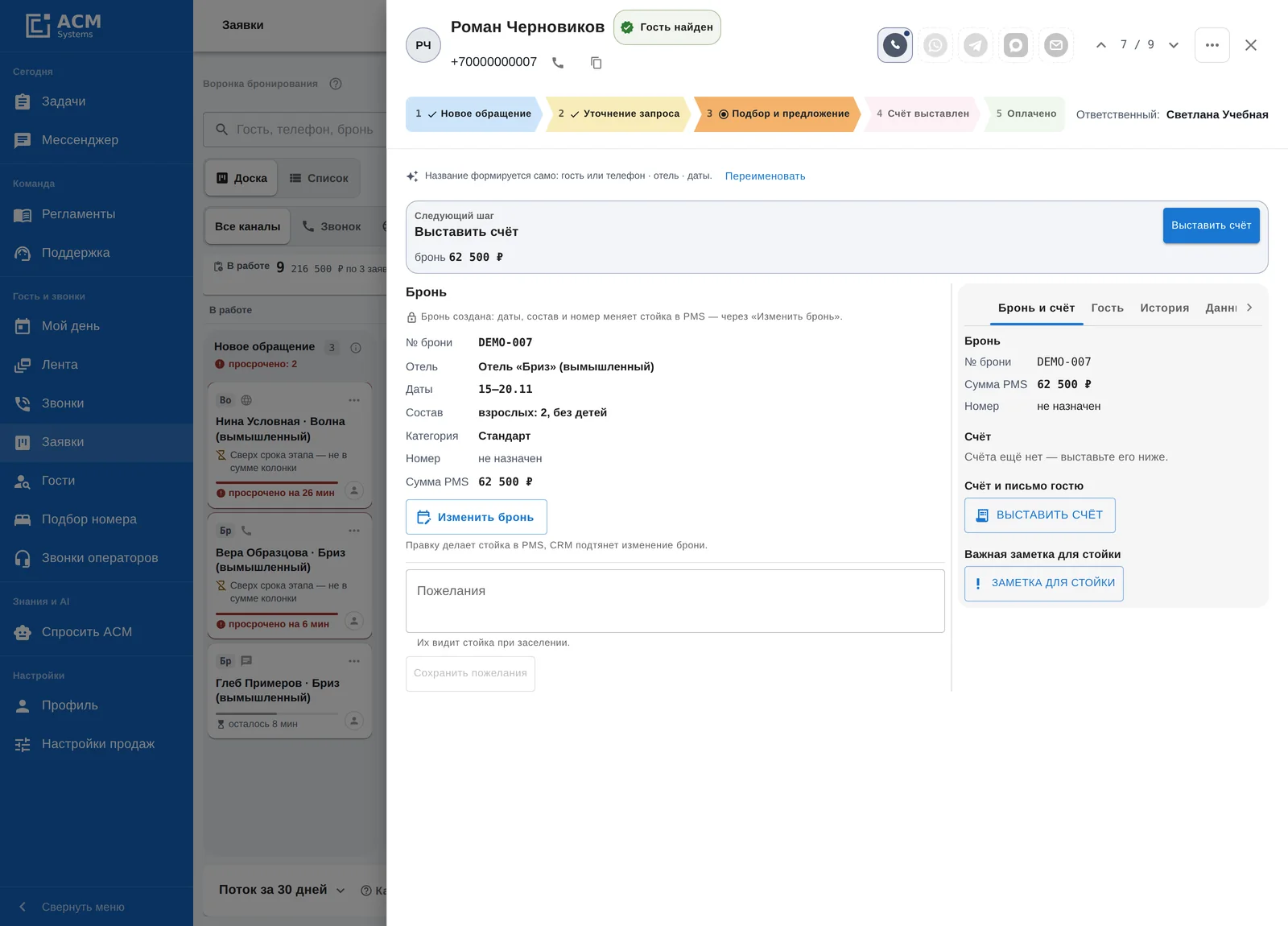Select the Telegram channel icon

[x=976, y=45]
